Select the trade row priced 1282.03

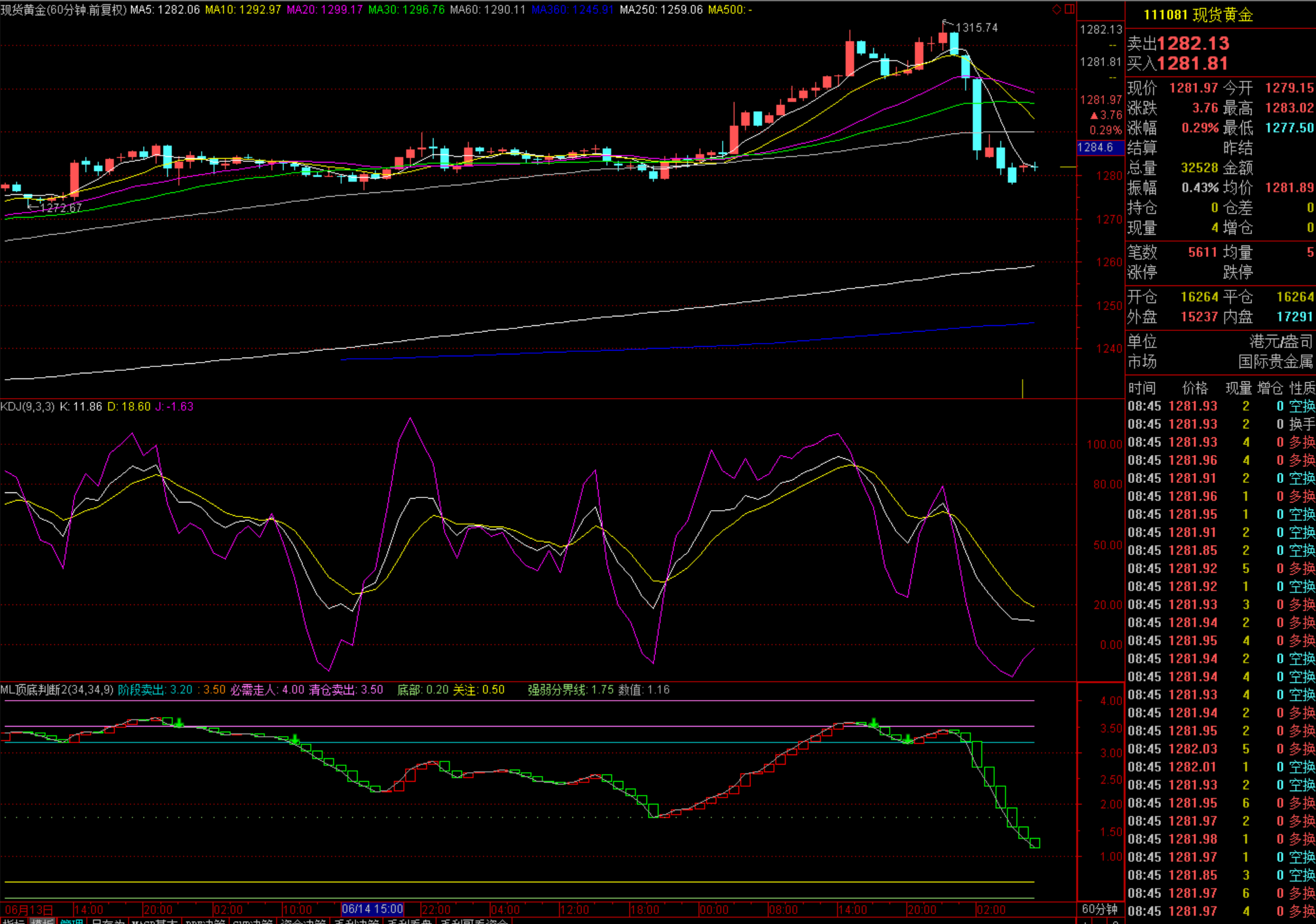tap(1221, 749)
